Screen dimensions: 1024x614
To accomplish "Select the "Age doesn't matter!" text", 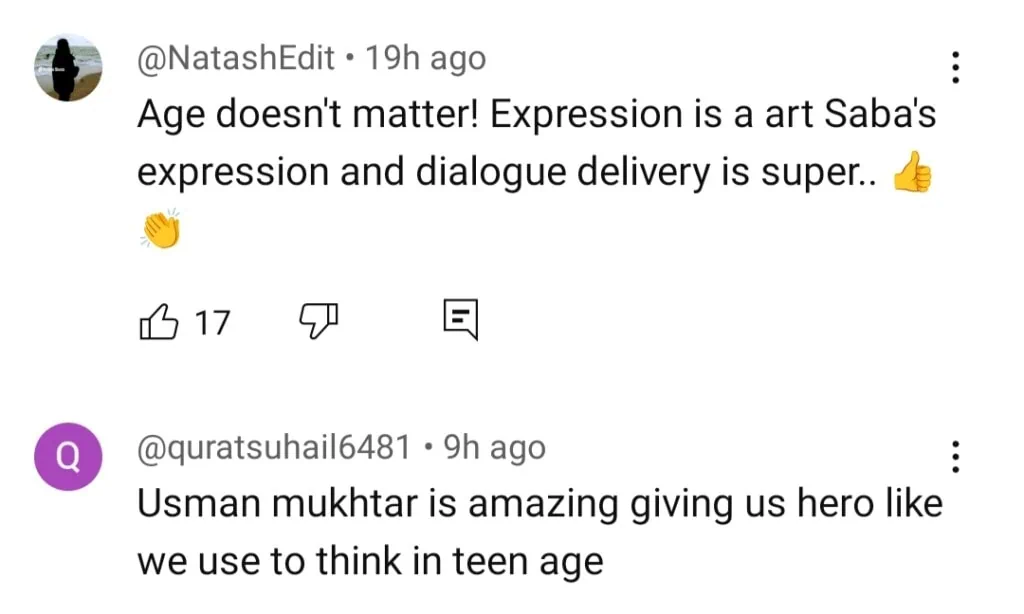I will pos(310,115).
